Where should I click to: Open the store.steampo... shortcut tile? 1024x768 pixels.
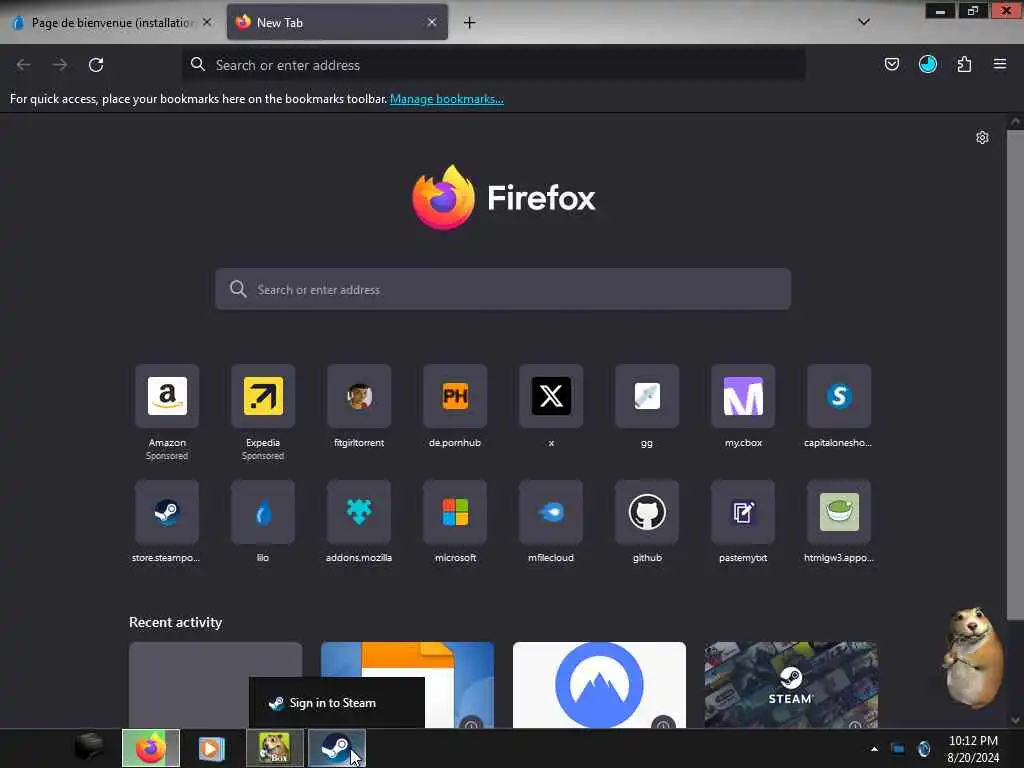point(167,512)
